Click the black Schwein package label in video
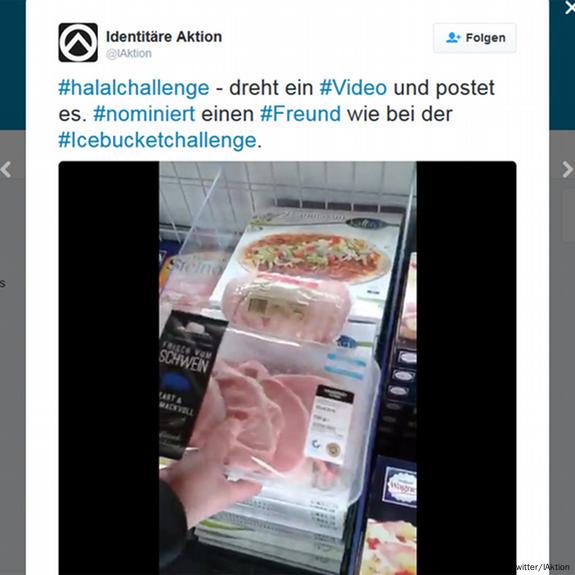The height and width of the screenshot is (575, 575). 189,381
